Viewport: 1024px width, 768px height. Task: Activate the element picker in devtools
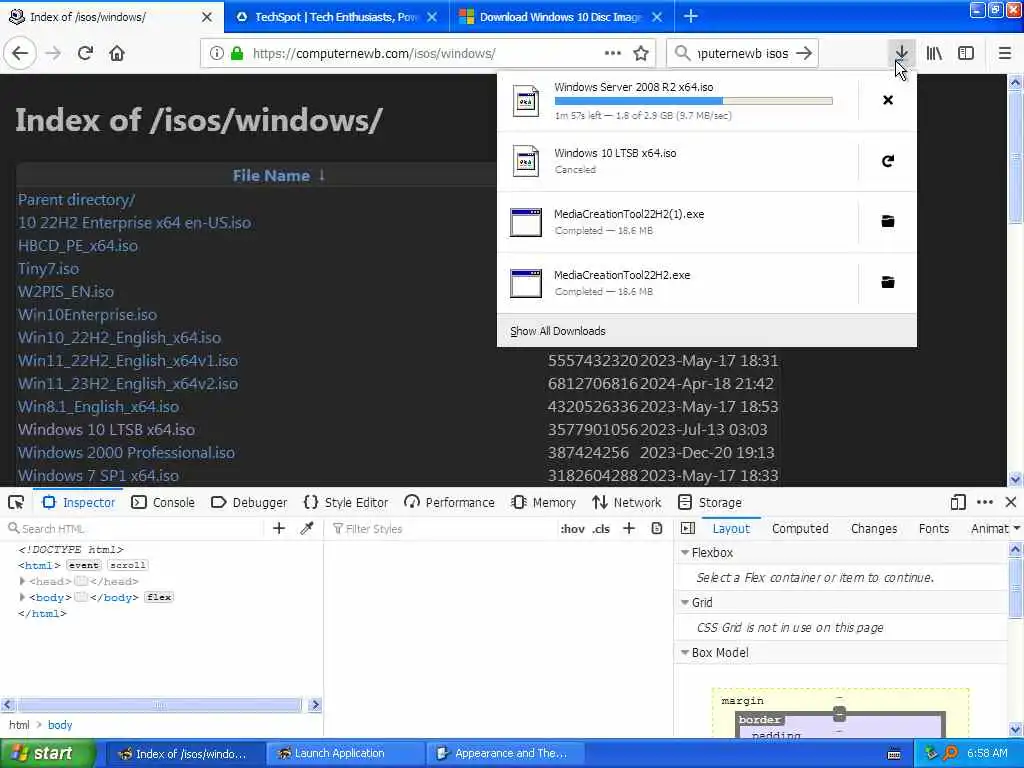tap(16, 502)
